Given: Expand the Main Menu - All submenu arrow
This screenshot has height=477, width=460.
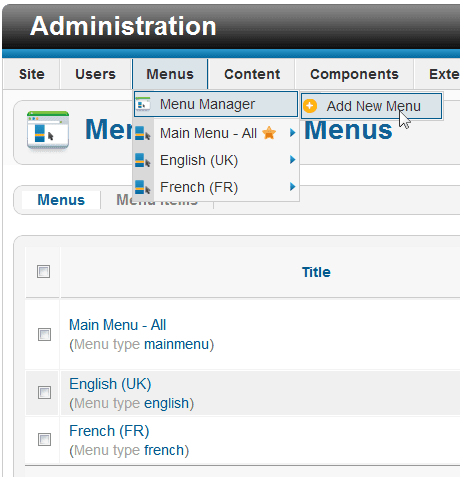Looking at the screenshot, I should 292,133.
